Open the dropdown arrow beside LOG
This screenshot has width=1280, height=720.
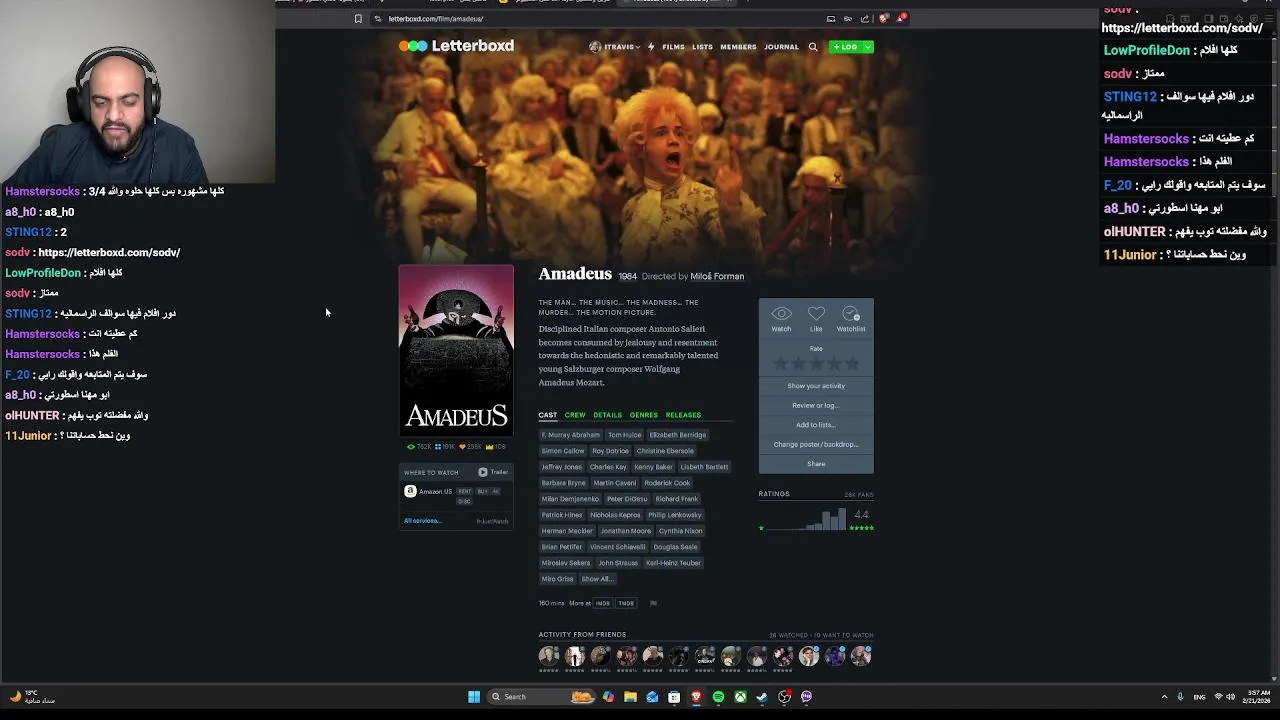point(867,47)
